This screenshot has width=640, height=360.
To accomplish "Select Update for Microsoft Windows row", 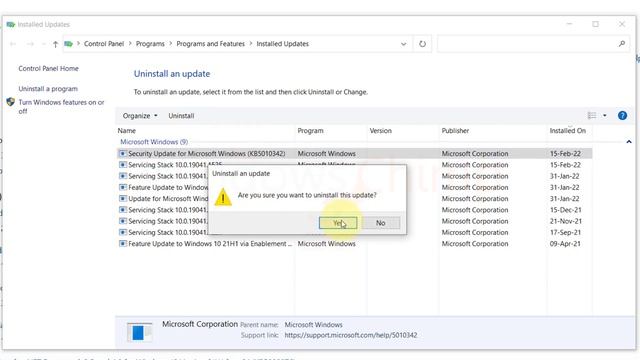I will 354,199.
